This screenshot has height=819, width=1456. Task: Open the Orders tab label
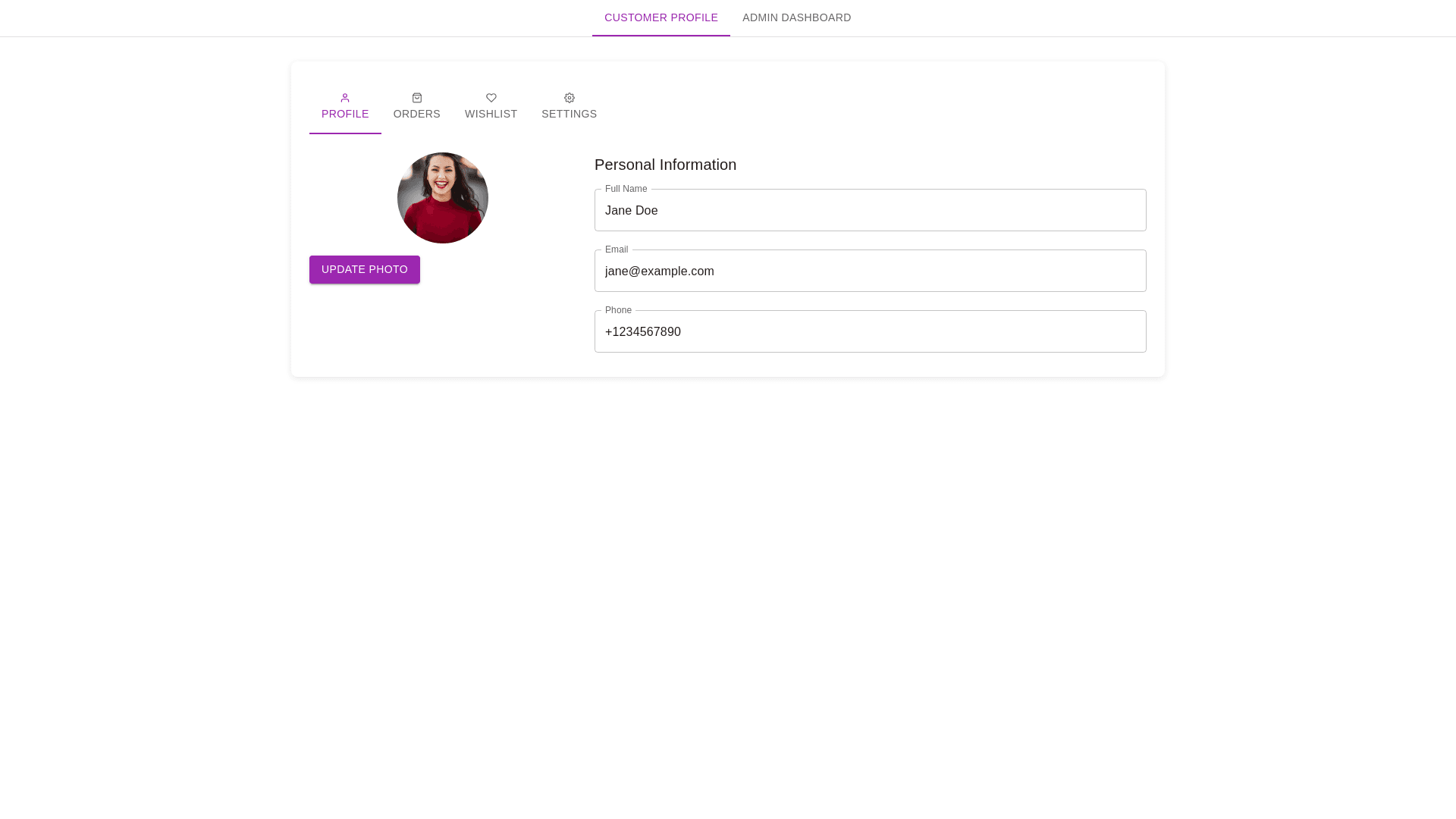coord(416,115)
